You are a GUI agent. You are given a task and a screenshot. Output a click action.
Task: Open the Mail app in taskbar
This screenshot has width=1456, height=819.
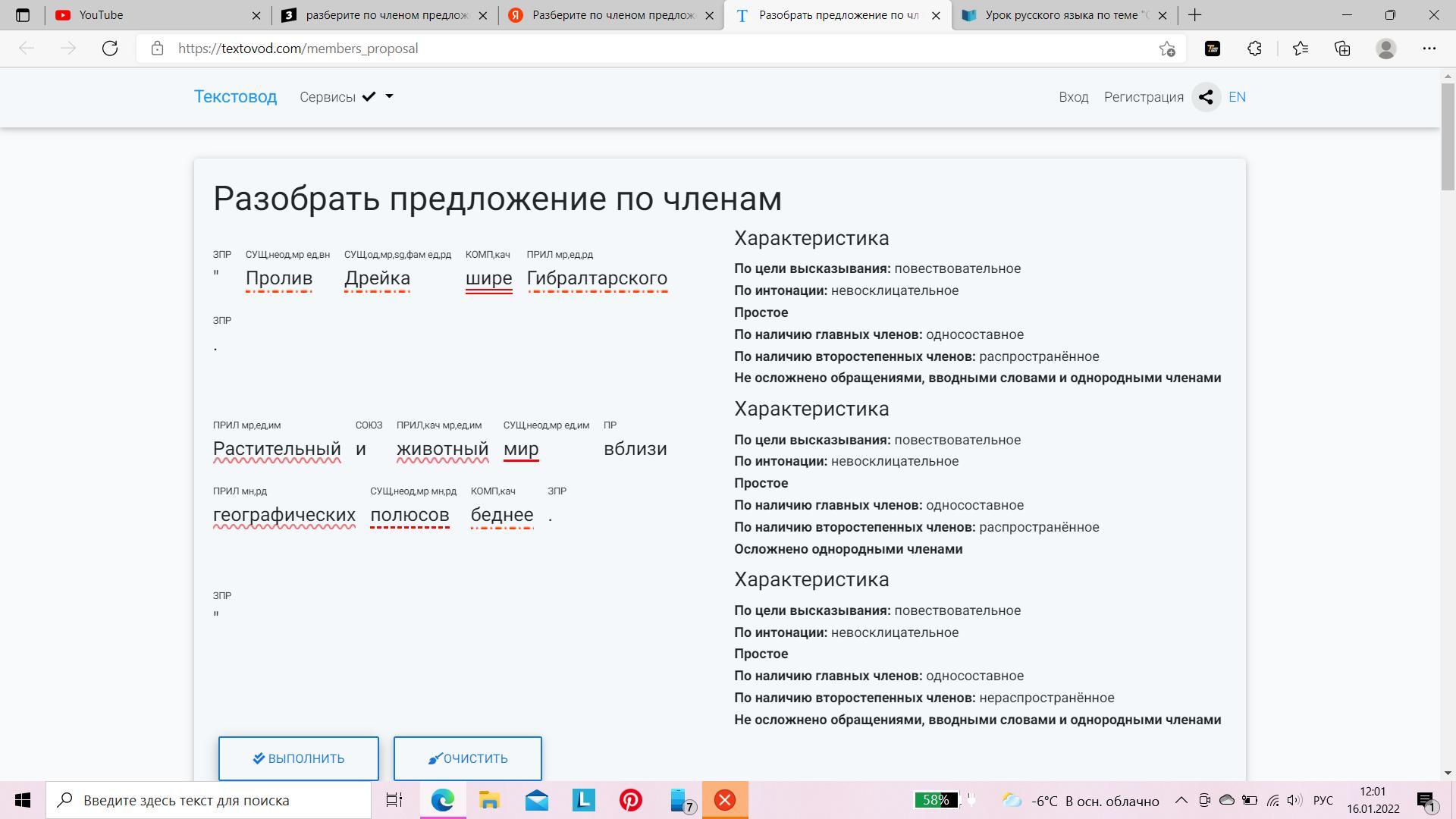[537, 800]
